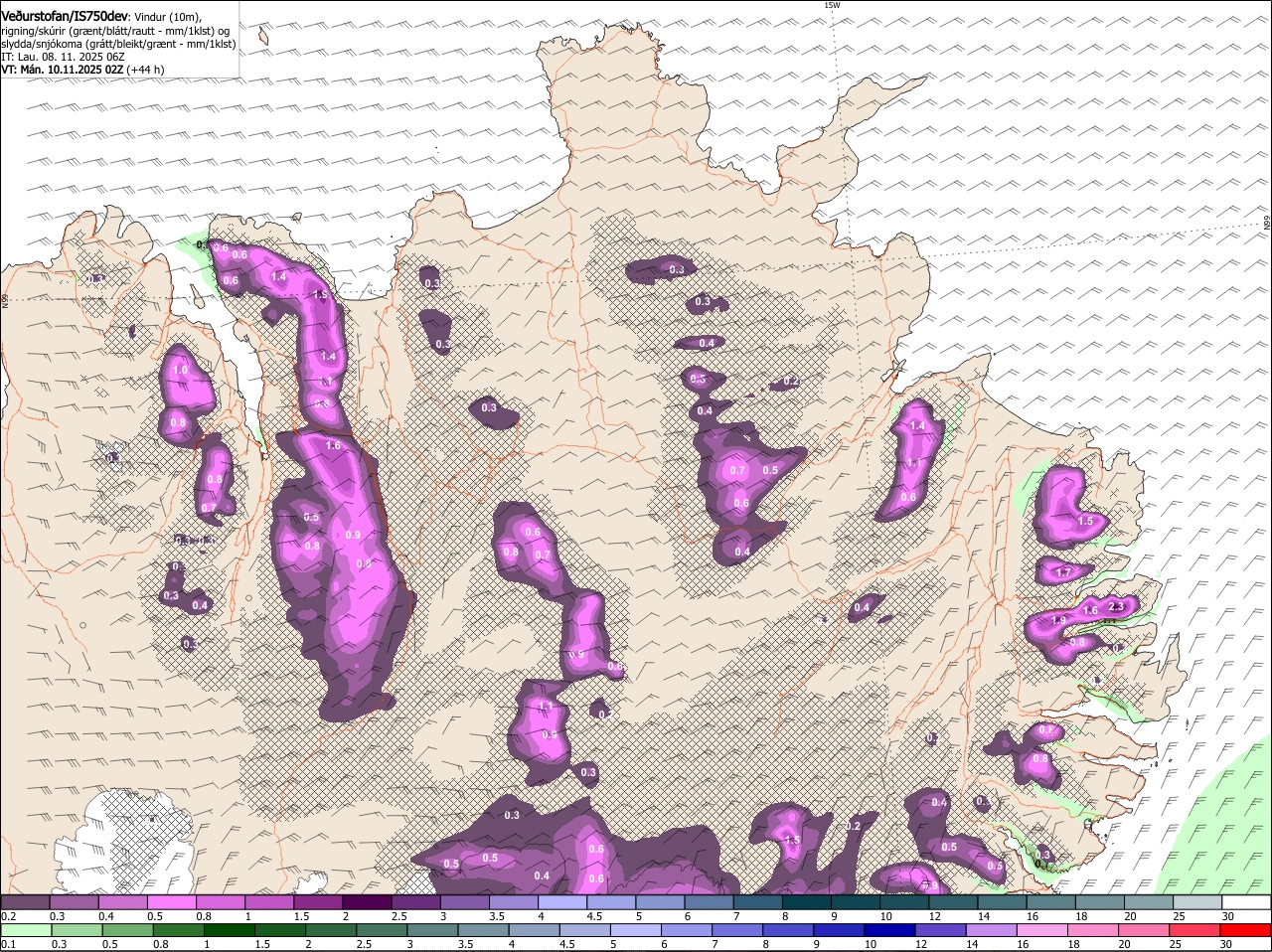Screen dimensions: 1272x952
Task: Select the dark teal snow legend swatch labeled 8
Action: (807, 902)
